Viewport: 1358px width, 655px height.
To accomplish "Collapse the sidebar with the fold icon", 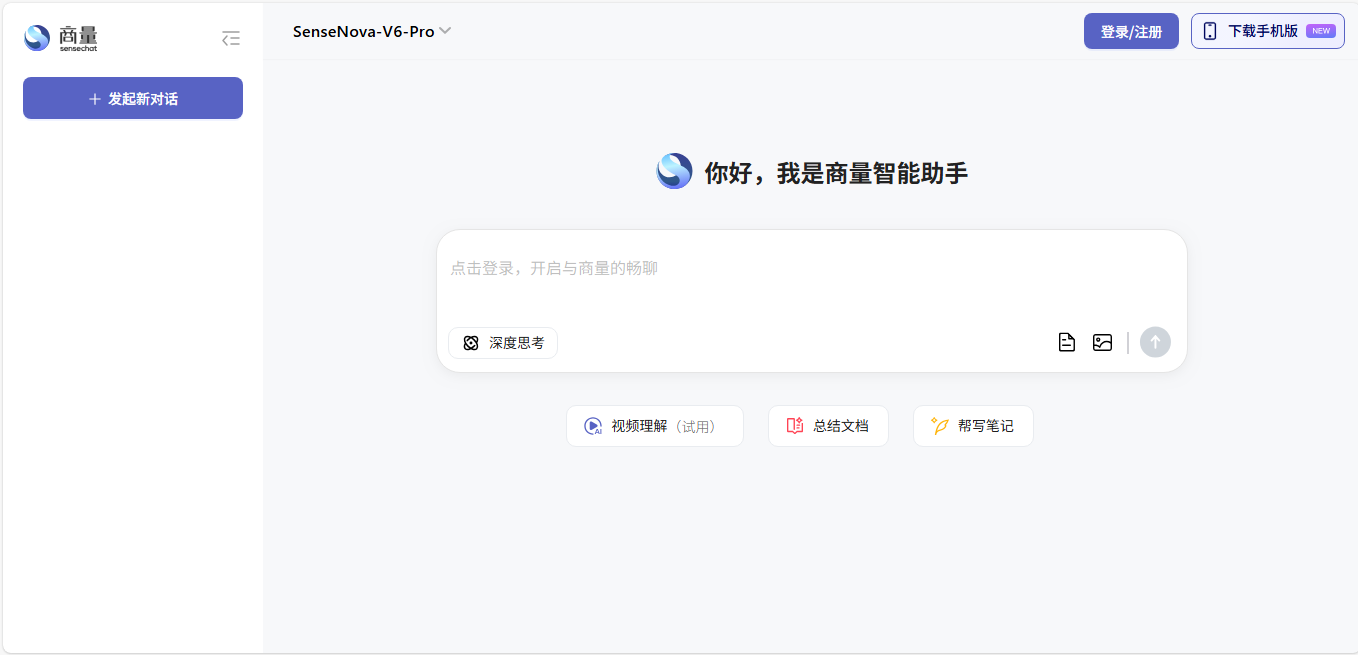I will (231, 39).
